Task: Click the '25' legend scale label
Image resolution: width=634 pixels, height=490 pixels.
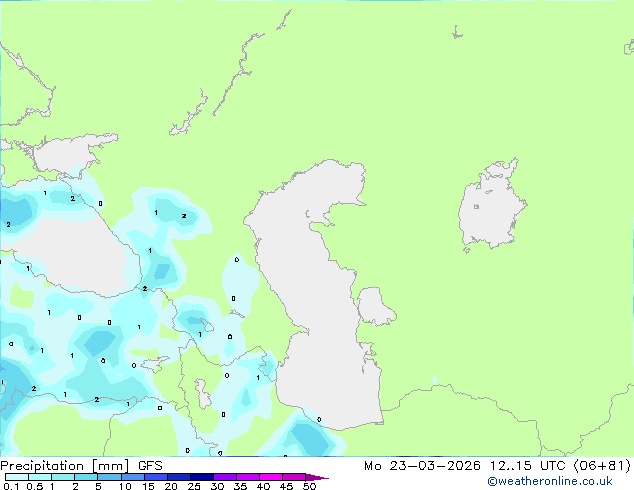Action: 194,486
